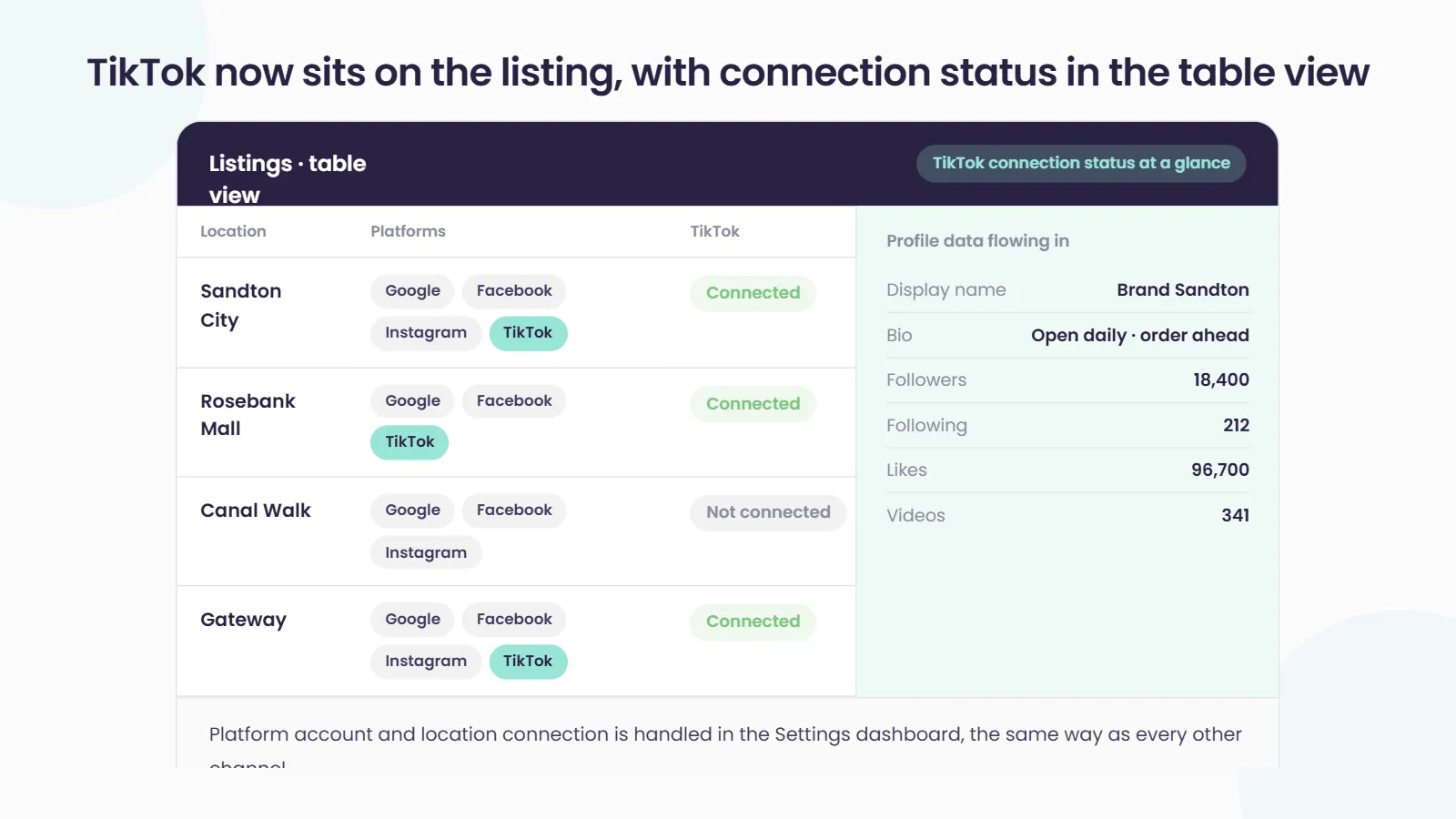This screenshot has width=1456, height=819.
Task: Click the Not connected status for Canal Walk
Action: (768, 512)
